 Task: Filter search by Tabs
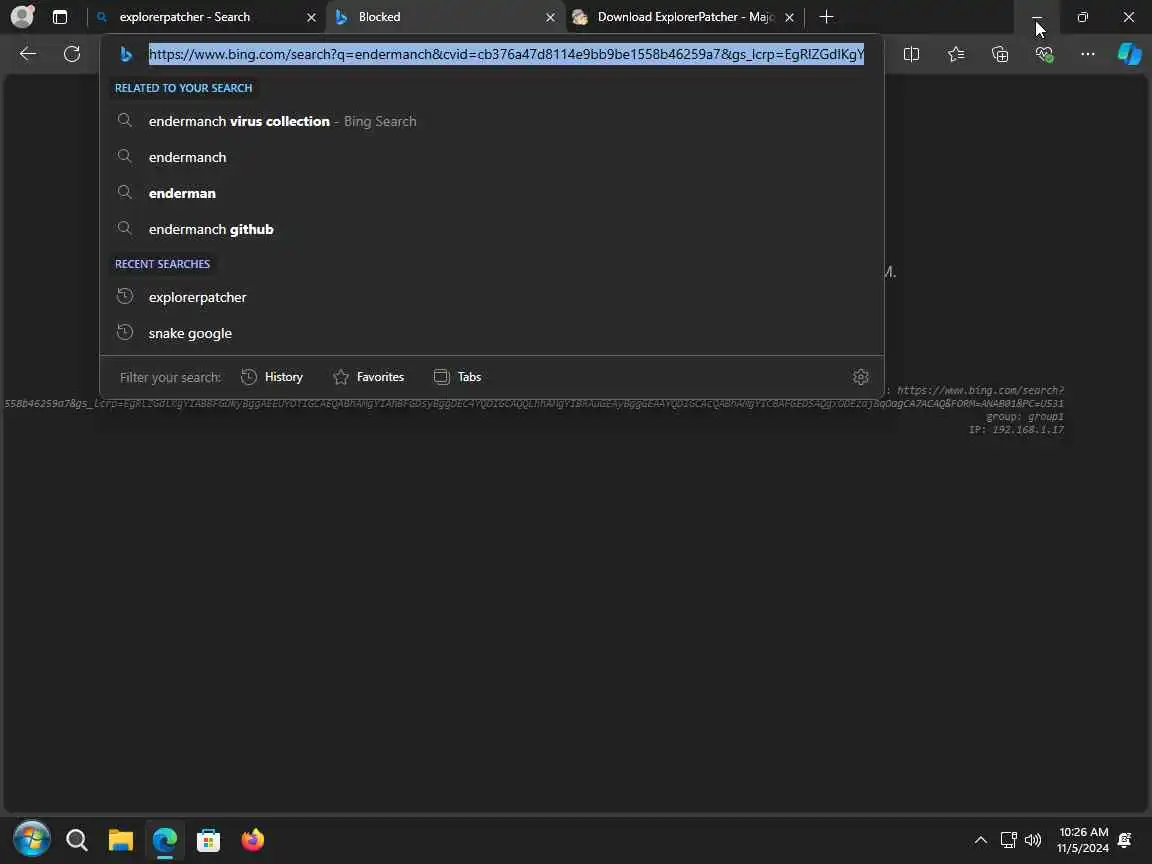(457, 377)
